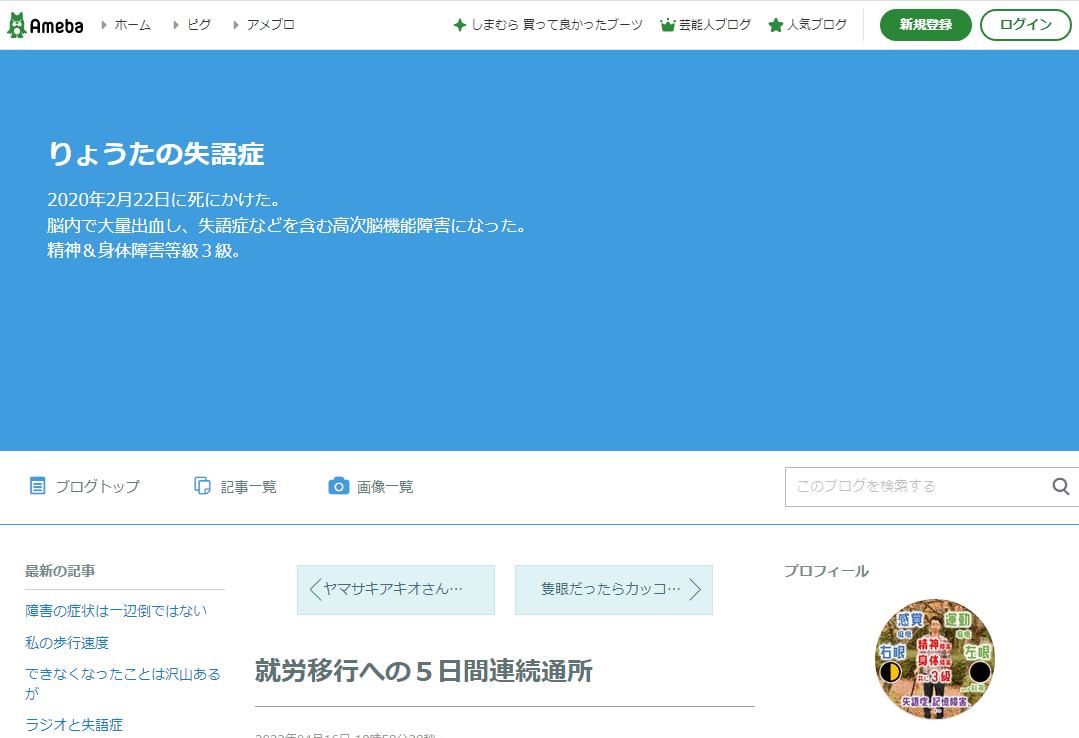This screenshot has height=738, width=1079.
Task: Click the crown icon beside 芸能人ブログ
Action: 668,25
